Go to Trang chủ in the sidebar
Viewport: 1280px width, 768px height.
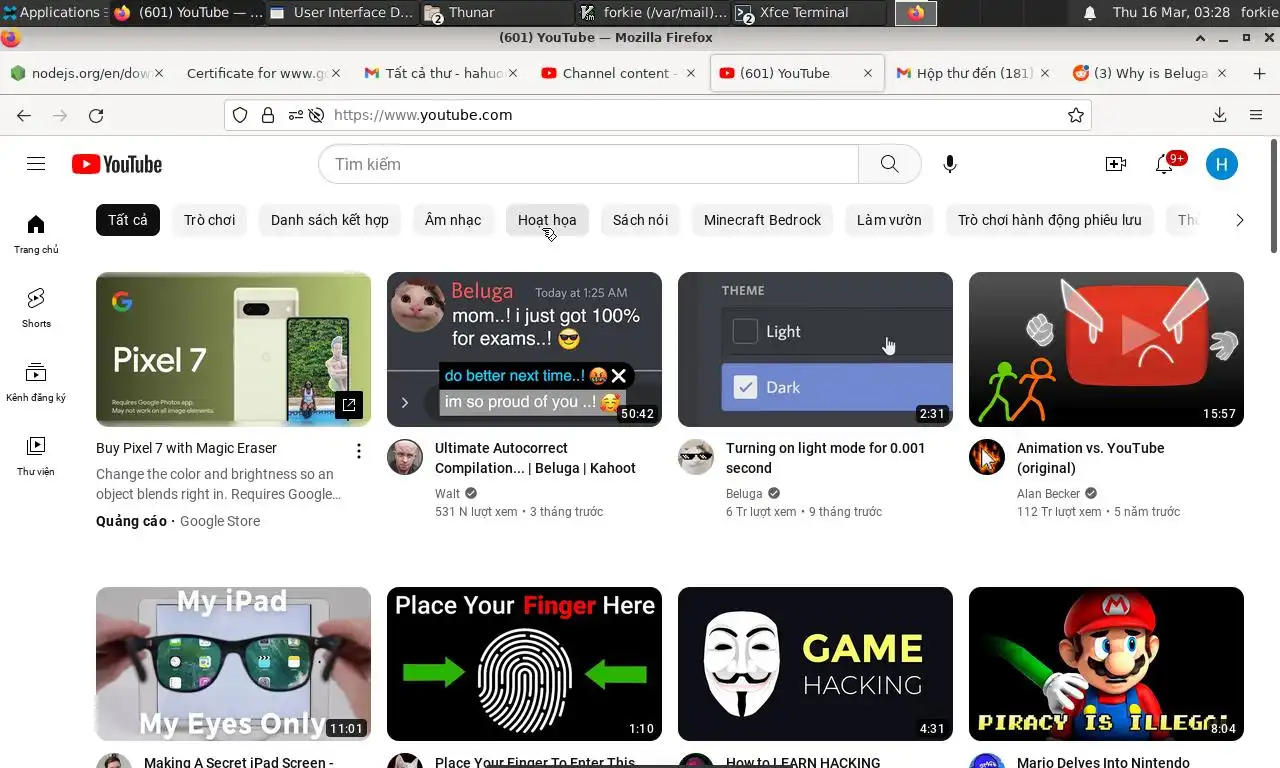[x=36, y=234]
